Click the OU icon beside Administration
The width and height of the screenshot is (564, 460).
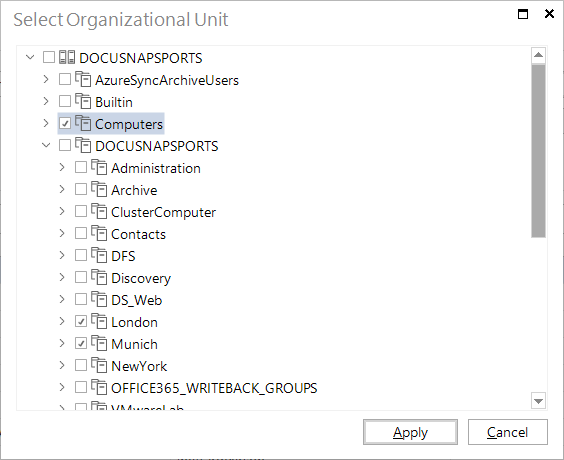point(99,167)
